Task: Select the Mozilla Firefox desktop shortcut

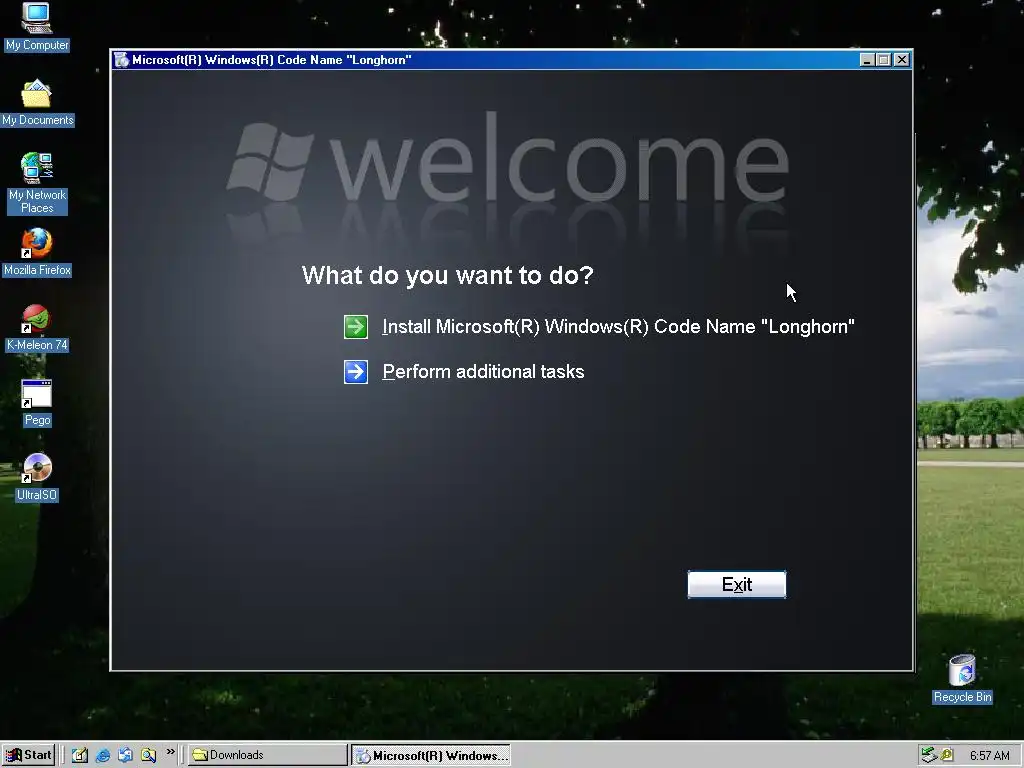Action: tap(37, 252)
